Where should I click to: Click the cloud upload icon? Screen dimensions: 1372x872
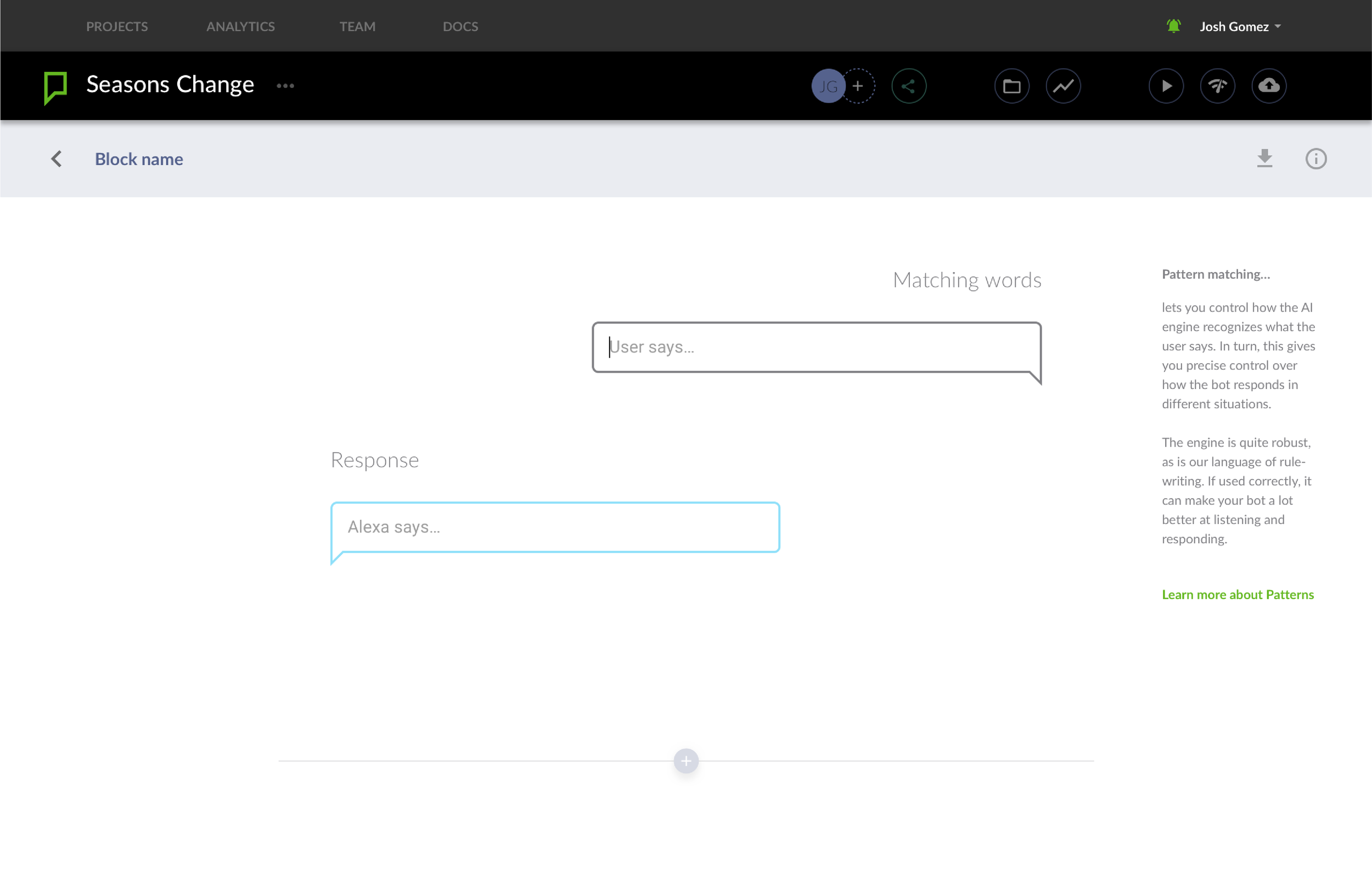(1268, 86)
